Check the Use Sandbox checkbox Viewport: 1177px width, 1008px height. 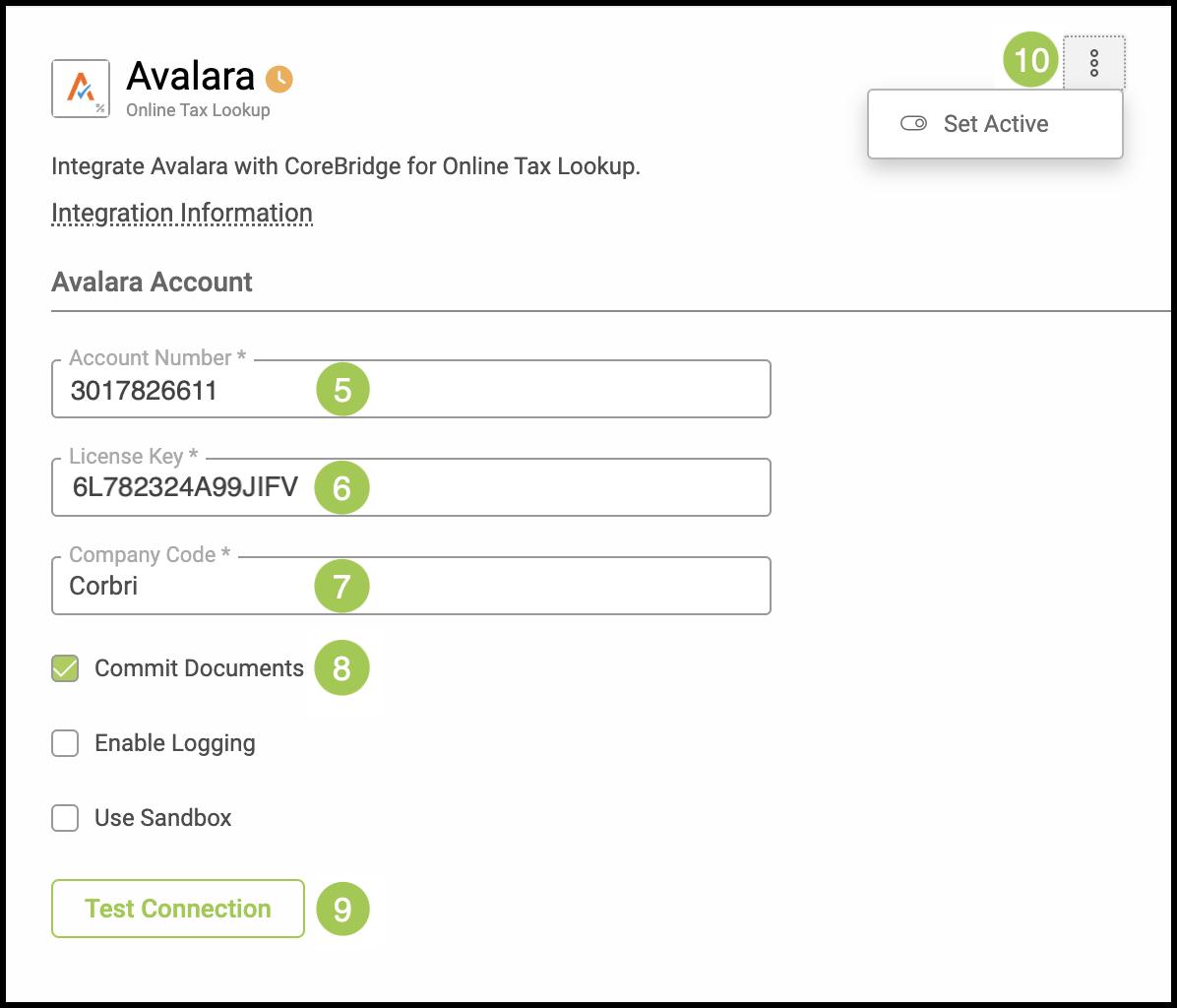(x=65, y=817)
